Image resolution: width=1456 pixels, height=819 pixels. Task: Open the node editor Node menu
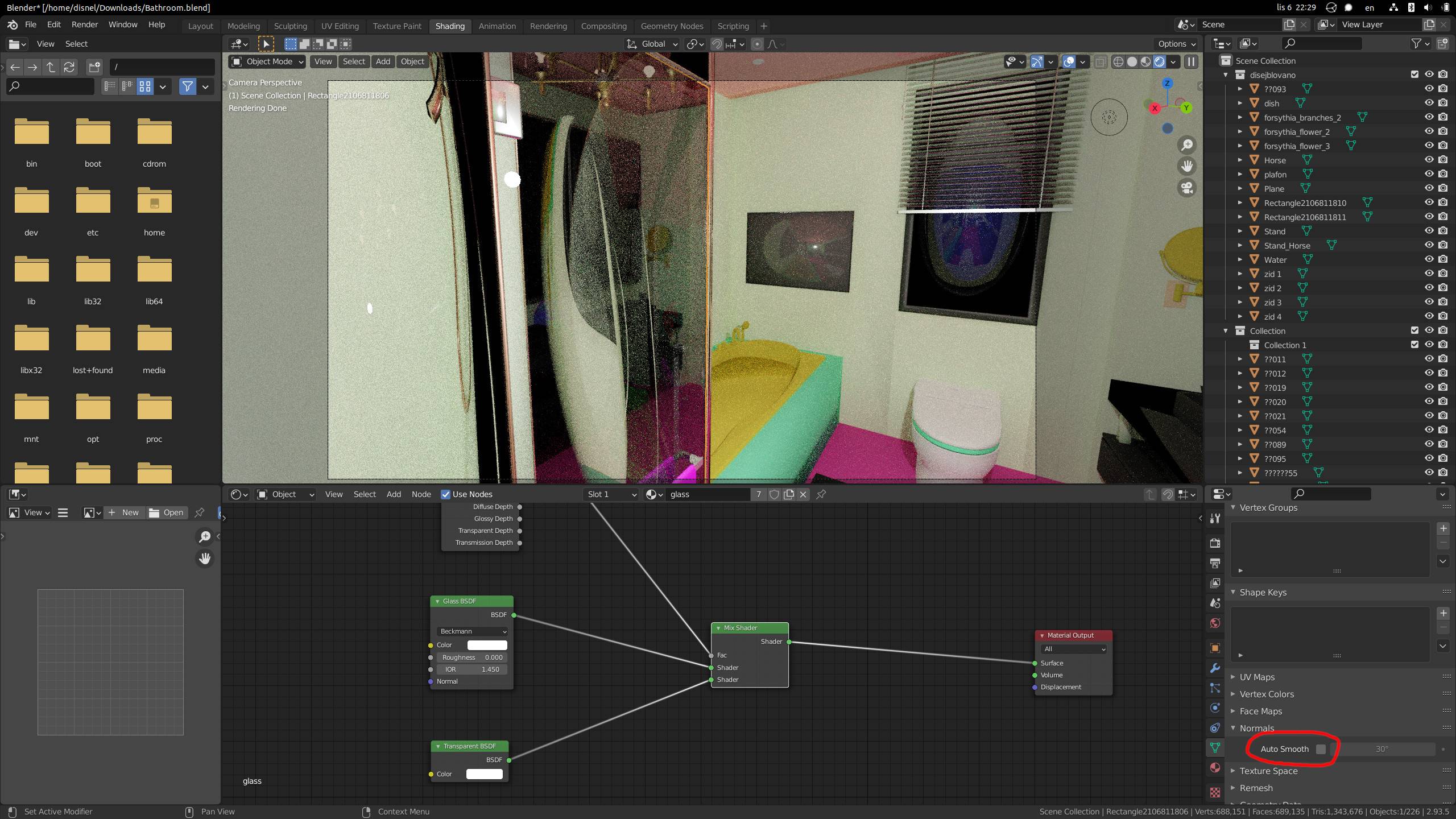tap(421, 494)
